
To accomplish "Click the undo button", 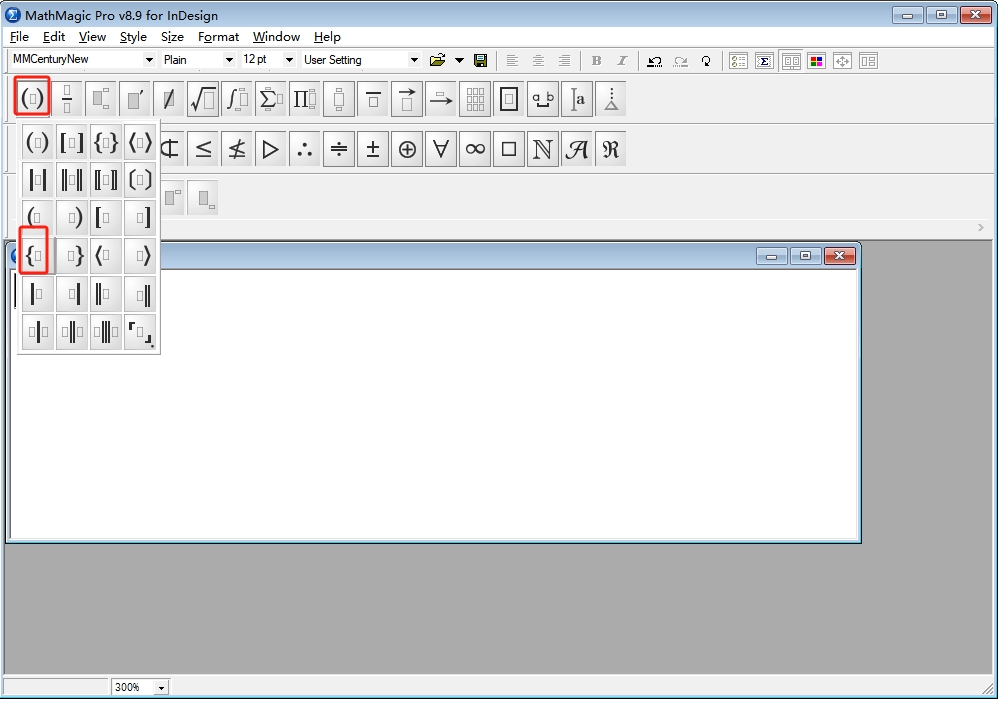I will (x=655, y=60).
